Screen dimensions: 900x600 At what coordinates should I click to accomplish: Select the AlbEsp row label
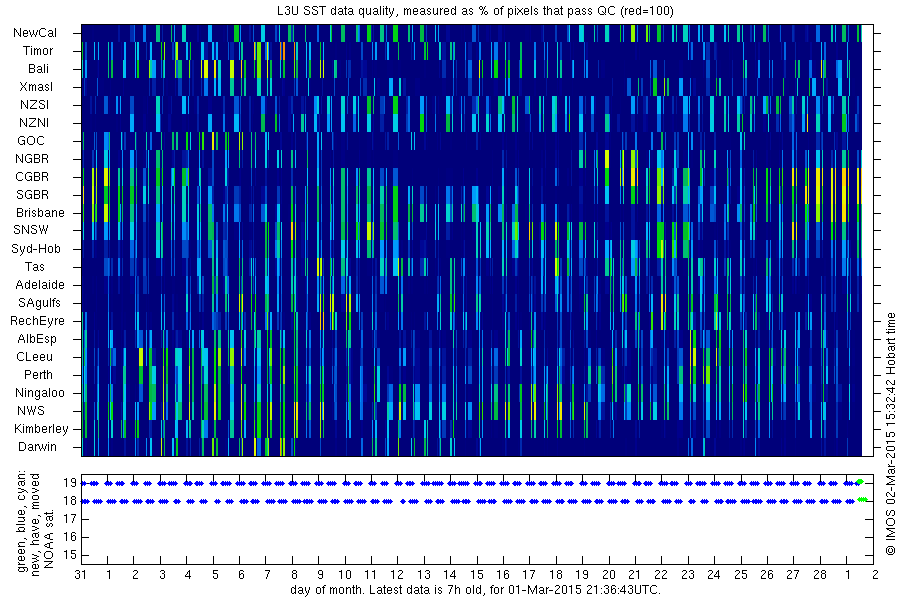point(37,339)
